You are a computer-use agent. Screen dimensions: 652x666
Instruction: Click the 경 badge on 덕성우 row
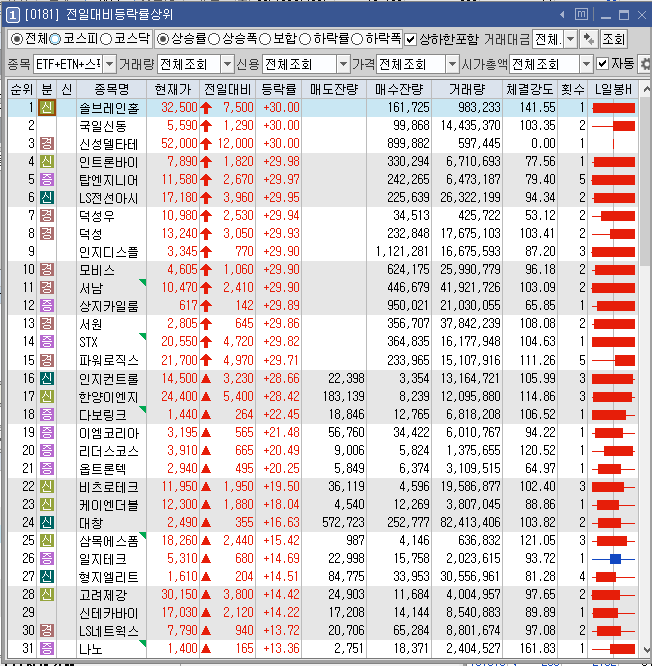point(47,215)
